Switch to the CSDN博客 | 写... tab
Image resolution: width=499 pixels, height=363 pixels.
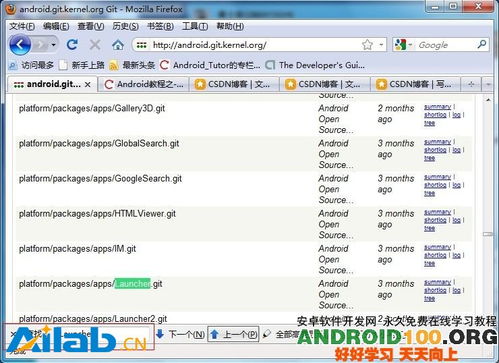click(414, 84)
